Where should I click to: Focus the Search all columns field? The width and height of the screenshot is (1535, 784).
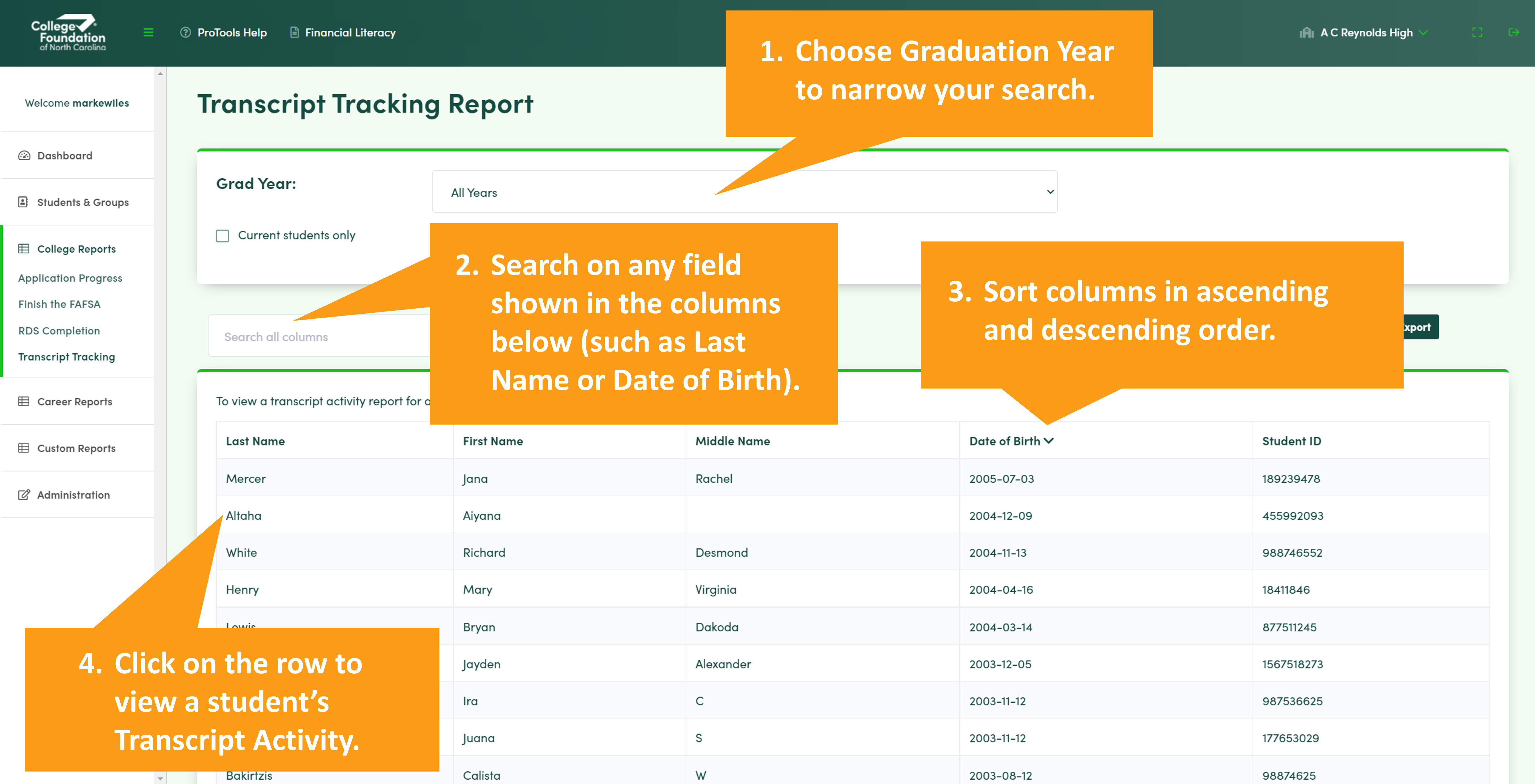pyautogui.click(x=320, y=336)
